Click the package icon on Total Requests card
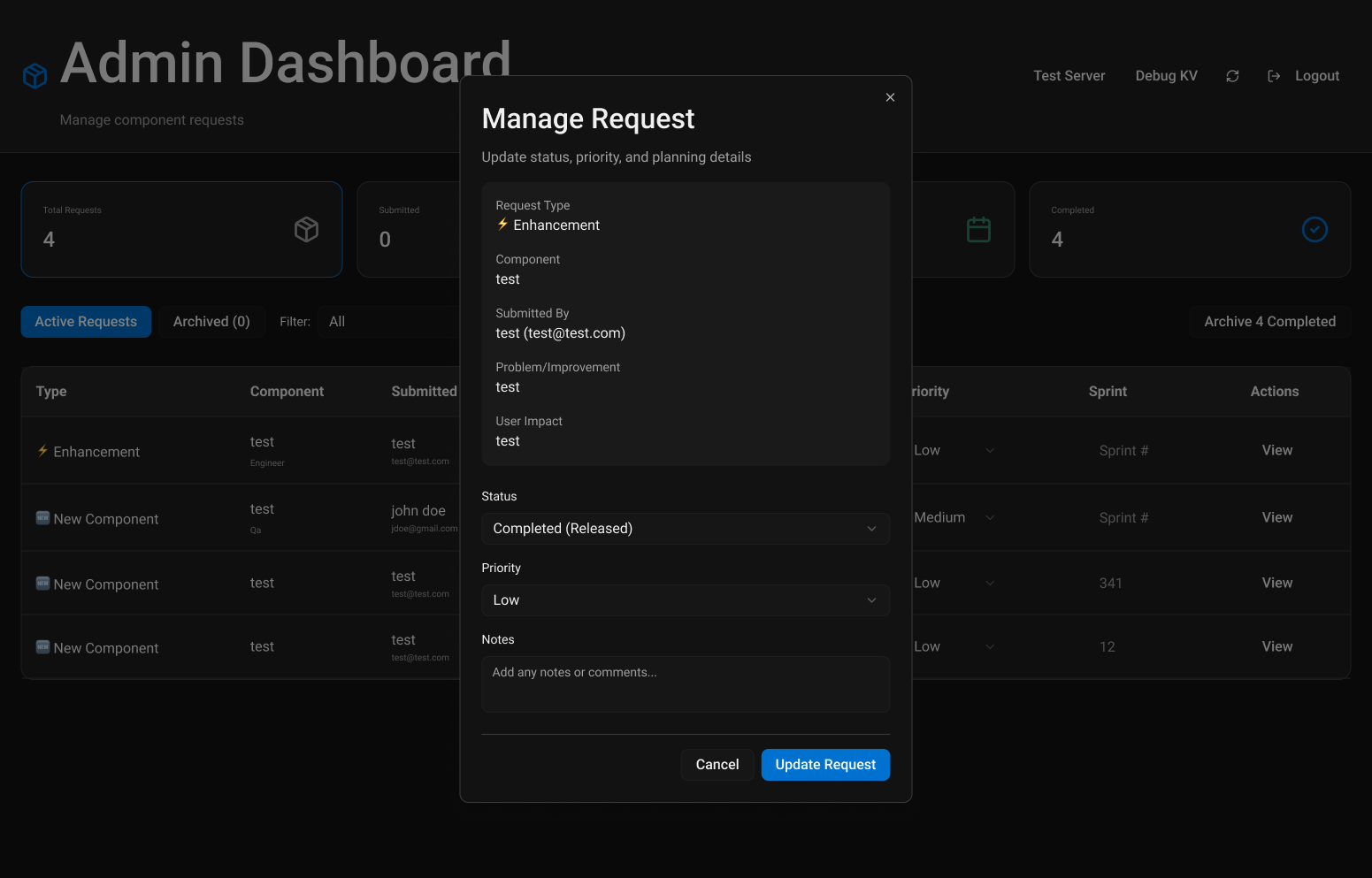 [306, 229]
